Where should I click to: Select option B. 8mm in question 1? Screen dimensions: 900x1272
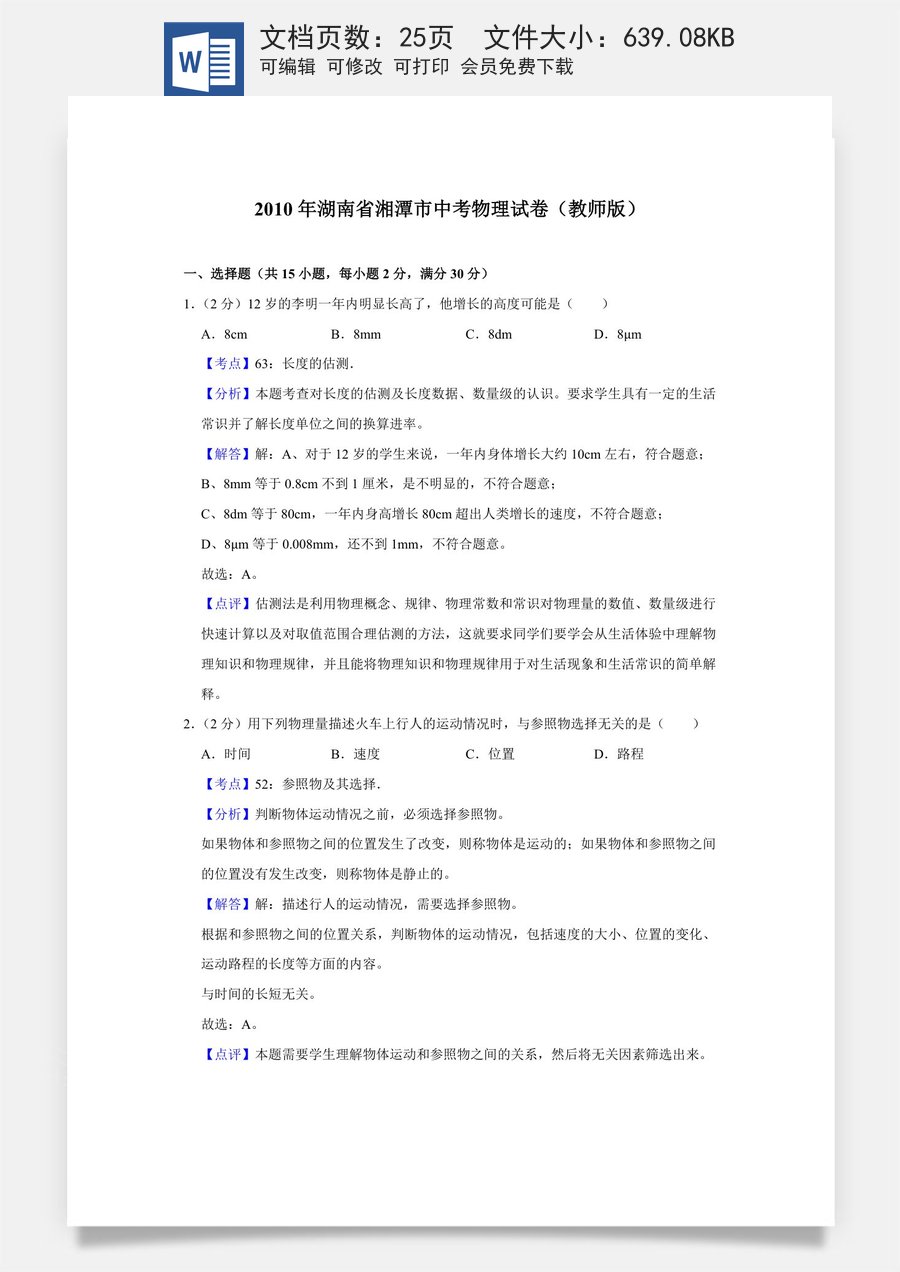(356, 334)
